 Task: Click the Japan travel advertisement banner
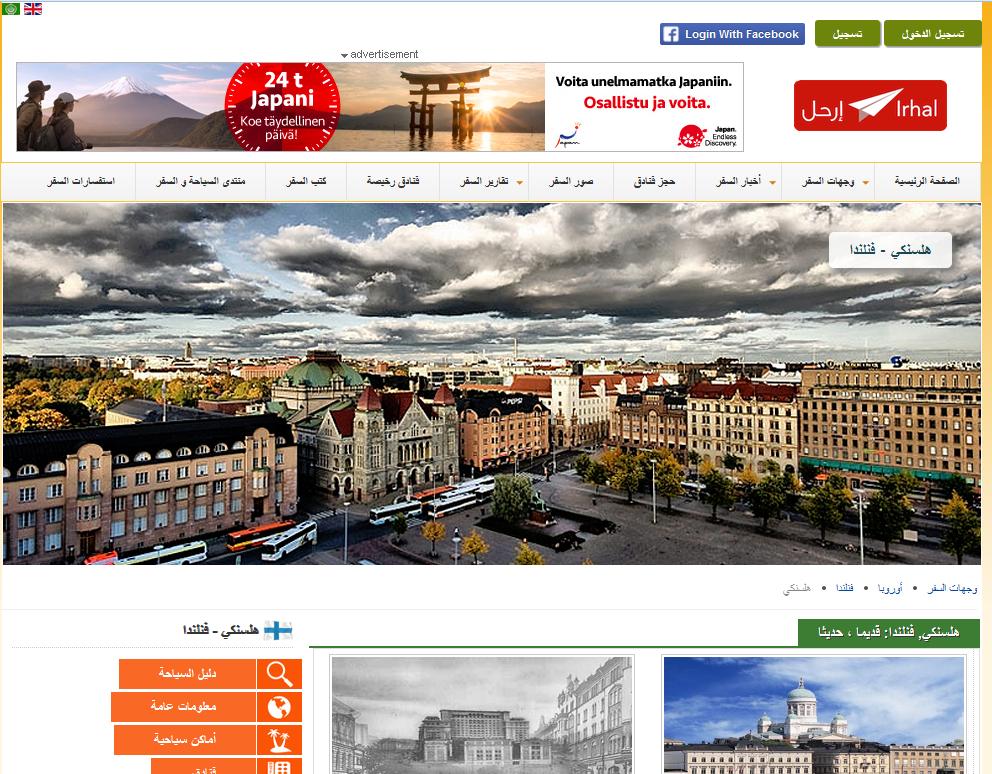click(x=380, y=106)
